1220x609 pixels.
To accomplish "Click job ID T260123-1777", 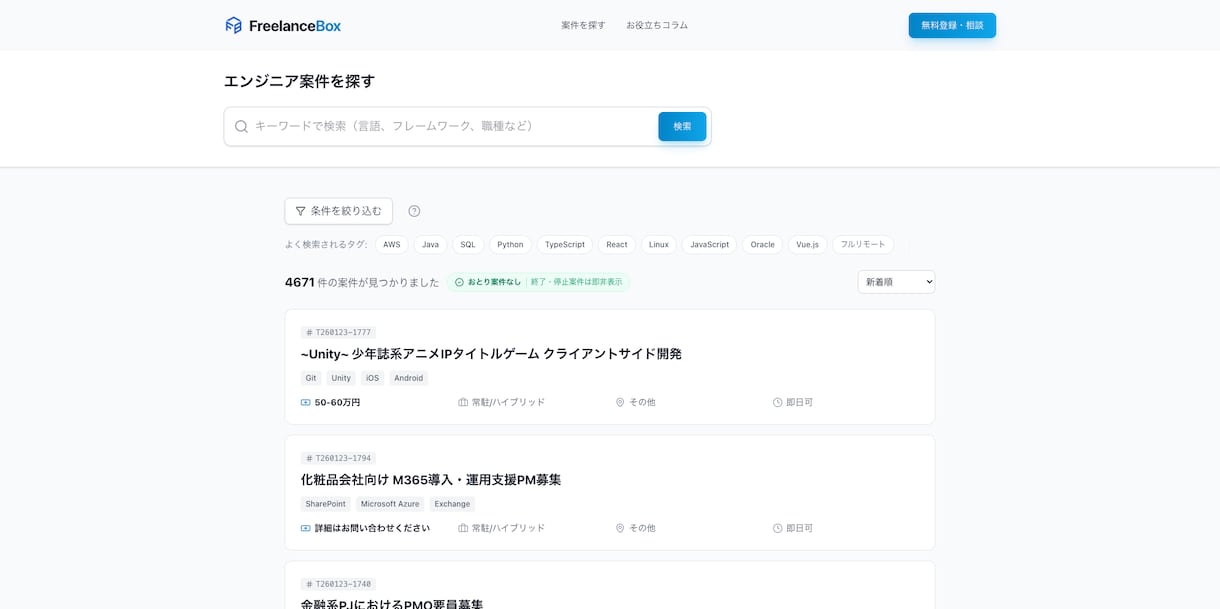I will [338, 333].
